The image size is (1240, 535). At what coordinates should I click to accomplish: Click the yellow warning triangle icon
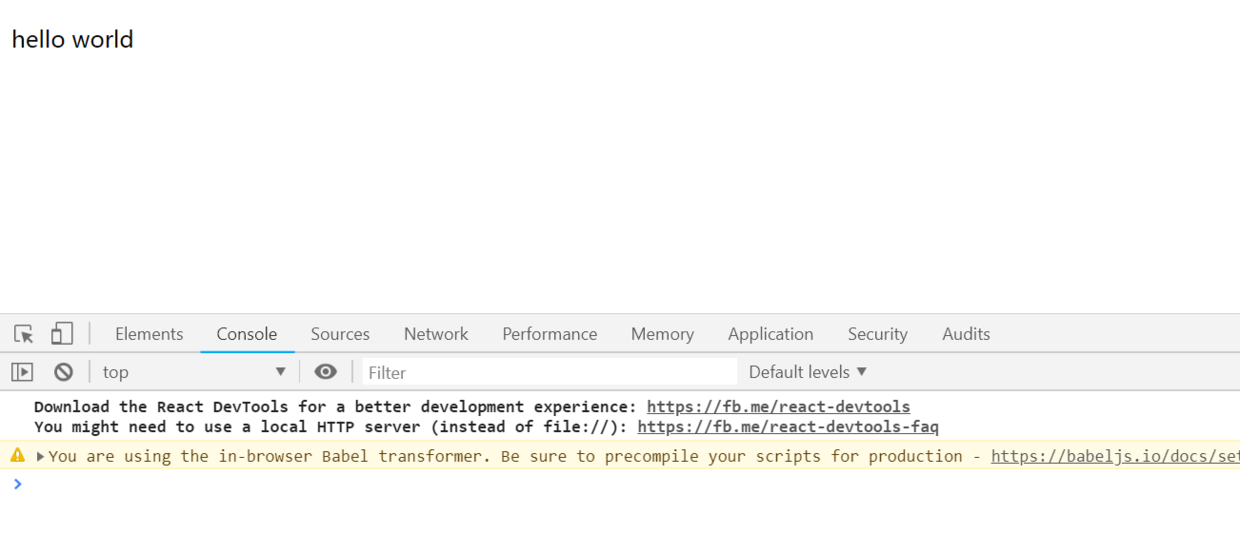click(17, 456)
